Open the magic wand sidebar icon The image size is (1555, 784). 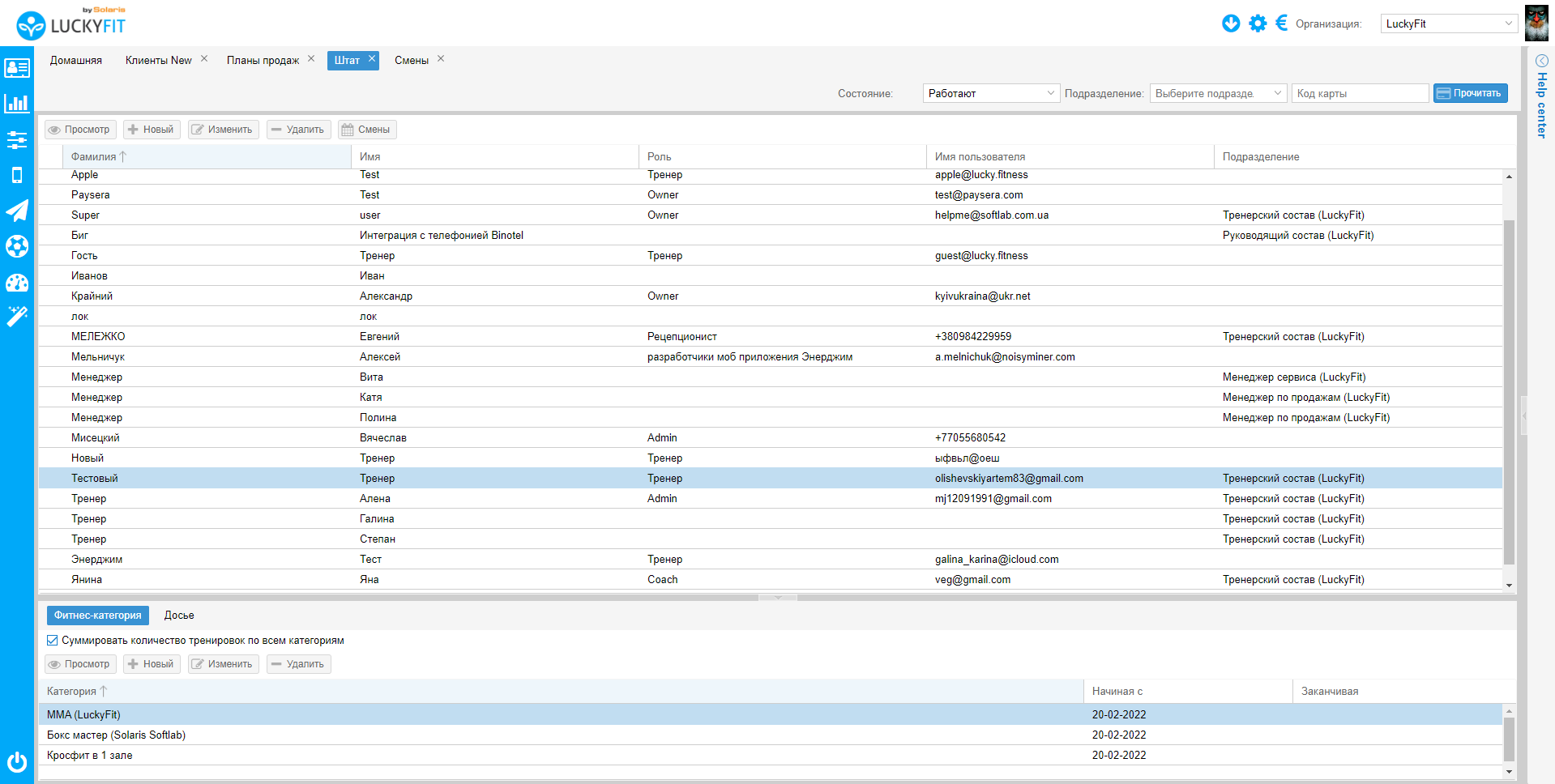coord(17,317)
